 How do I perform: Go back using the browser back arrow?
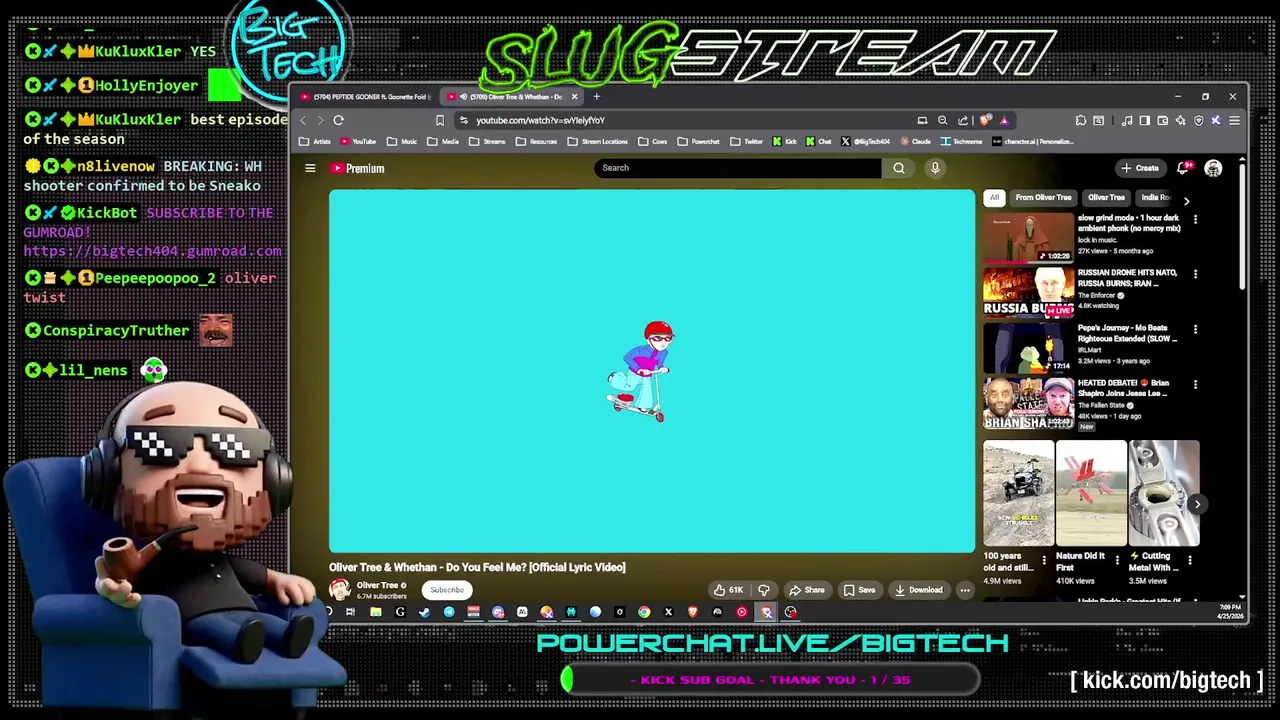pyautogui.click(x=304, y=120)
